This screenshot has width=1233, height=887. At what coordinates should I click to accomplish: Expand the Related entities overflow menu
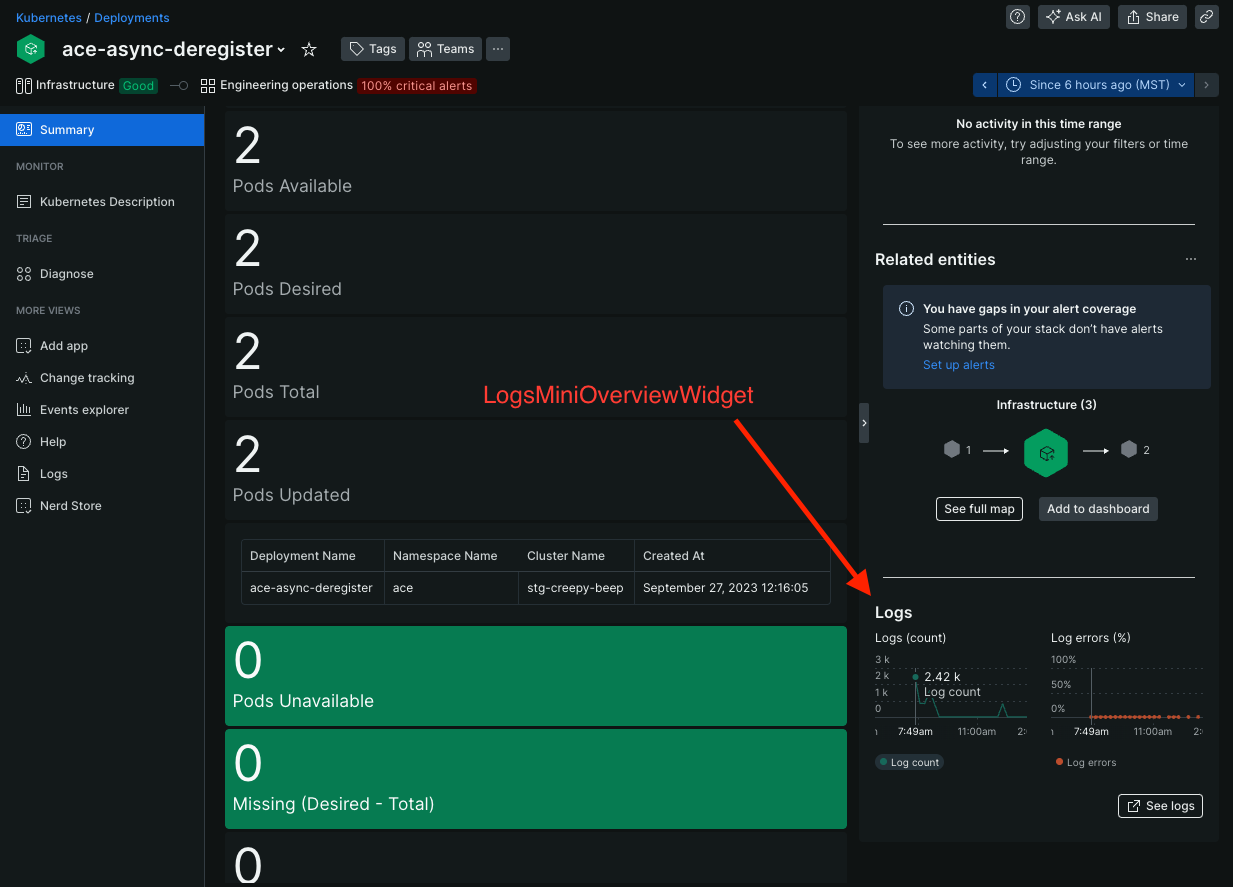pyautogui.click(x=1190, y=259)
